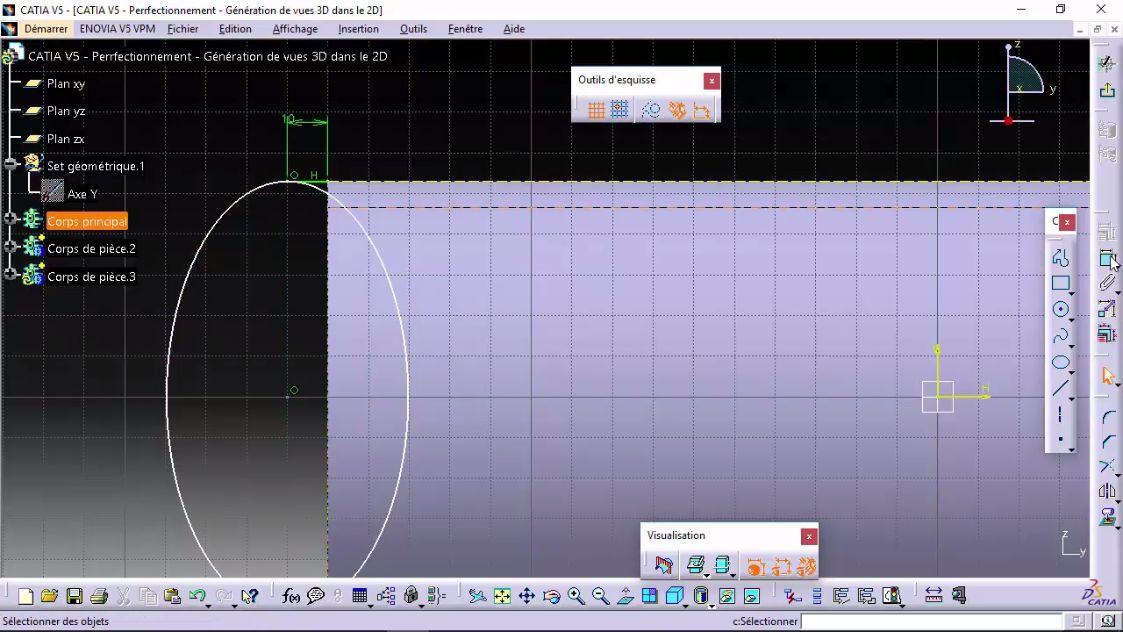This screenshot has width=1123, height=632.
Task: Click the Formula f(x) icon
Action: pos(291,596)
